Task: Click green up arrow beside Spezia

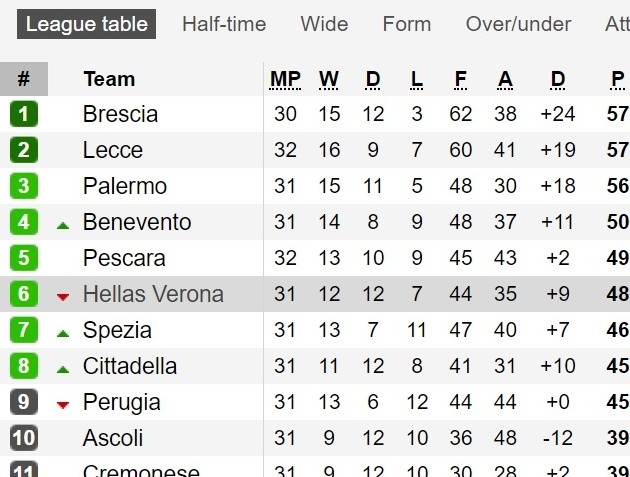Action: tap(63, 331)
